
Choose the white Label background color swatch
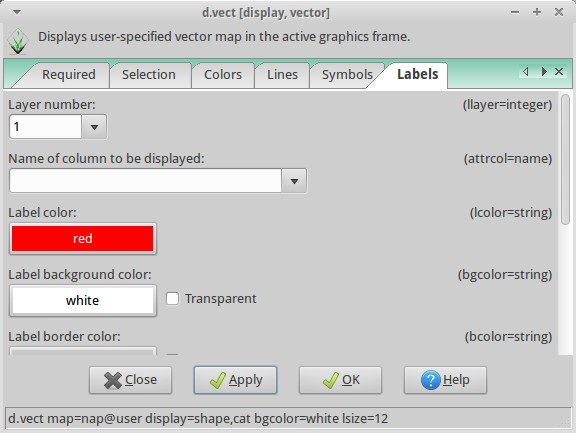pos(83,301)
